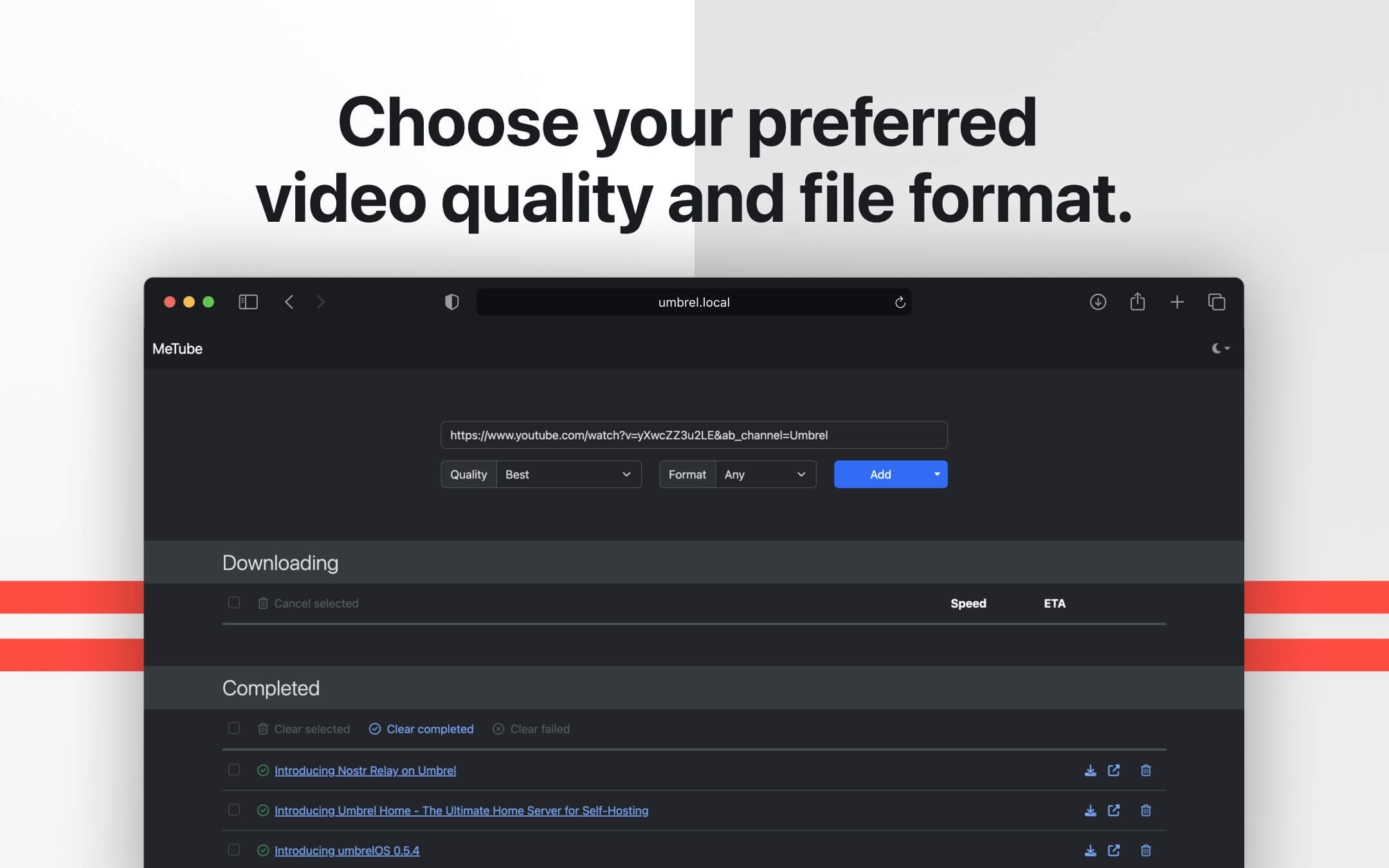Click the privacy shield icon in the address bar

pos(451,302)
